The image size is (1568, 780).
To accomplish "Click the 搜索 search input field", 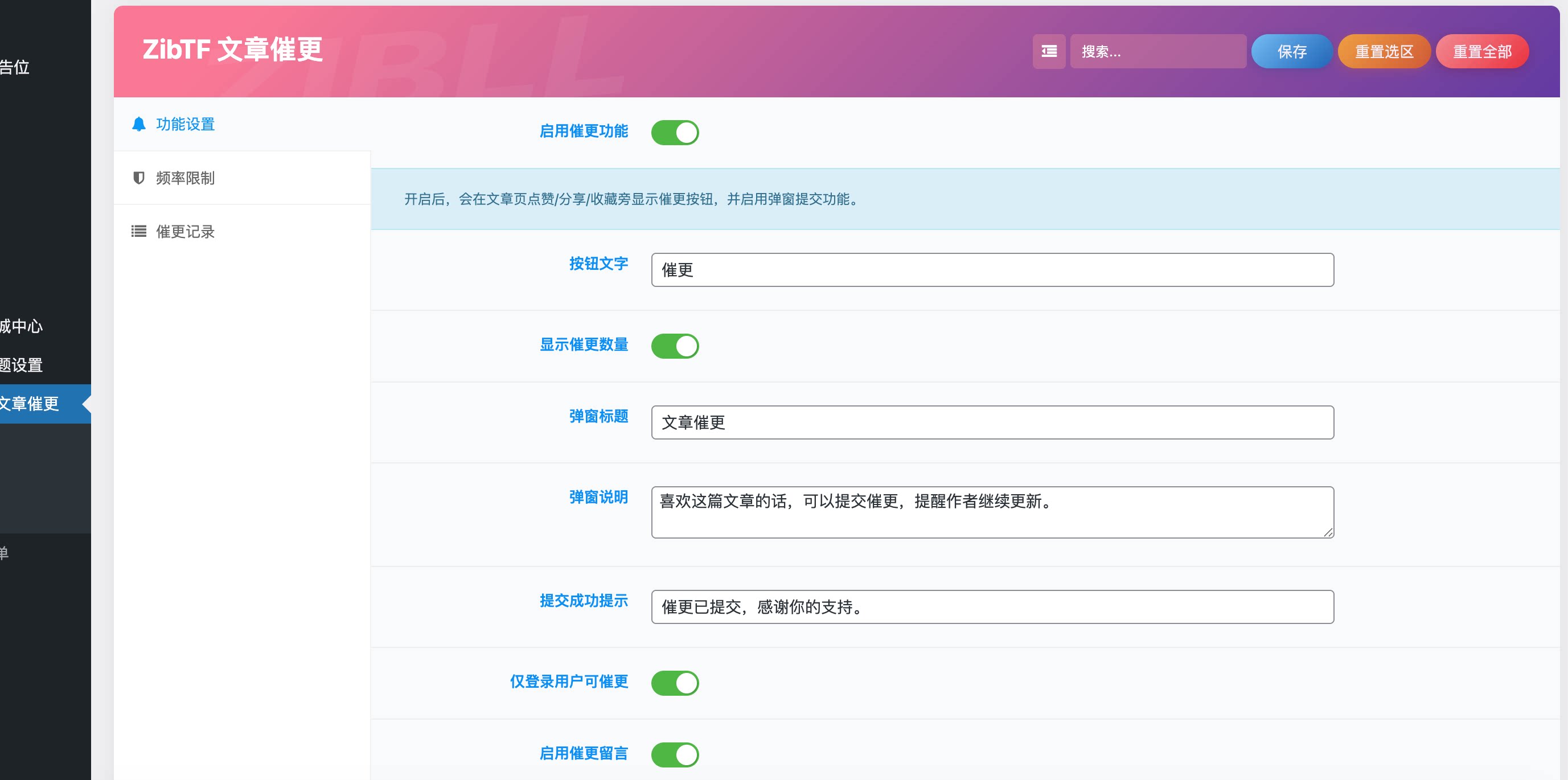I will click(x=1158, y=51).
